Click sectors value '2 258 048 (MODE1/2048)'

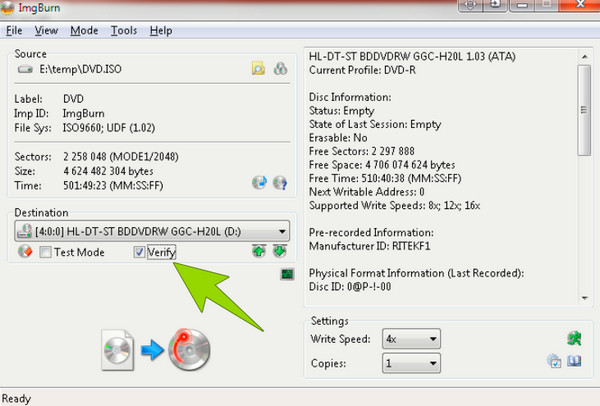point(121,157)
